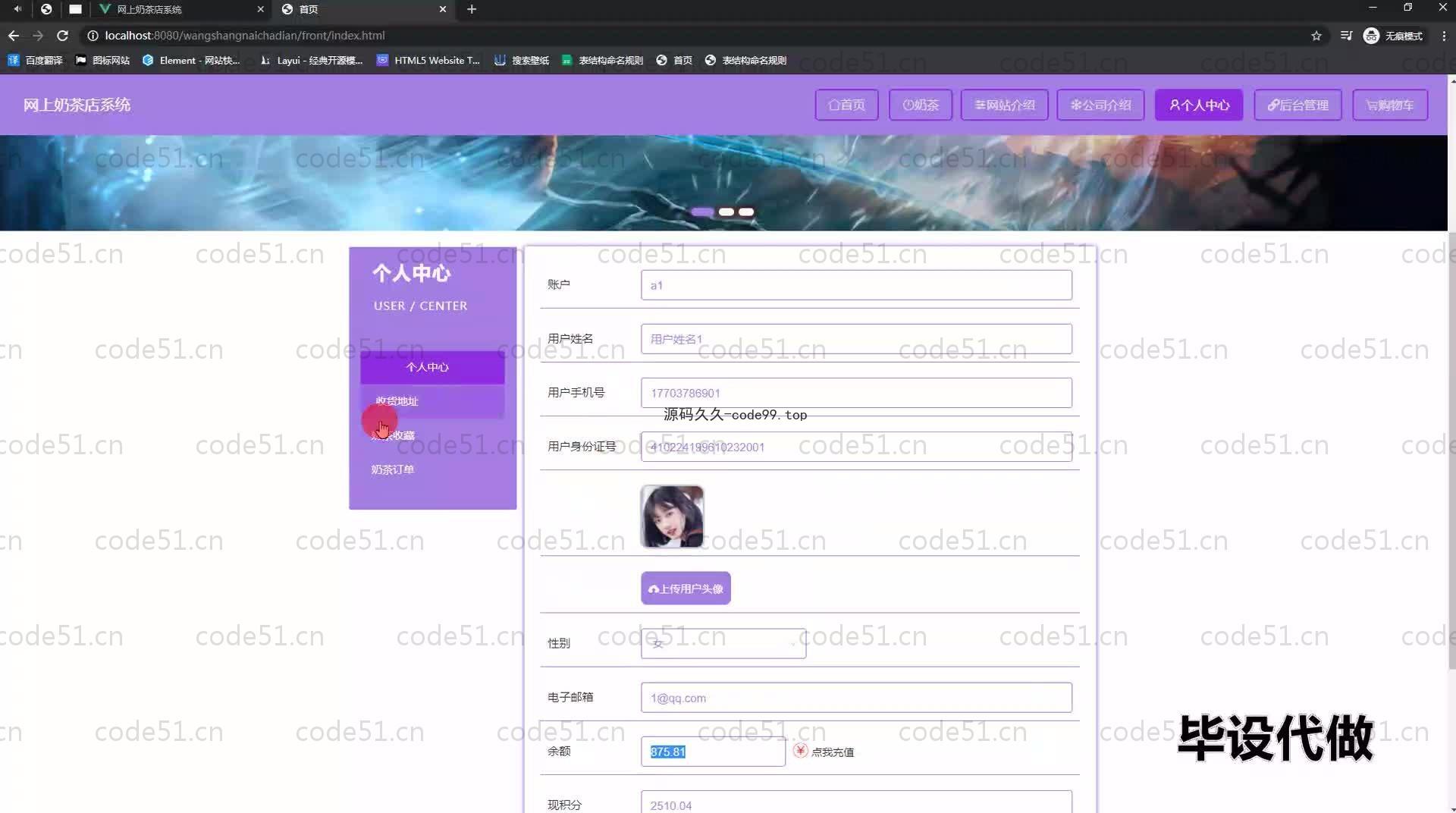Click the 用户手机号 input field
The image size is (1456, 813).
point(856,393)
